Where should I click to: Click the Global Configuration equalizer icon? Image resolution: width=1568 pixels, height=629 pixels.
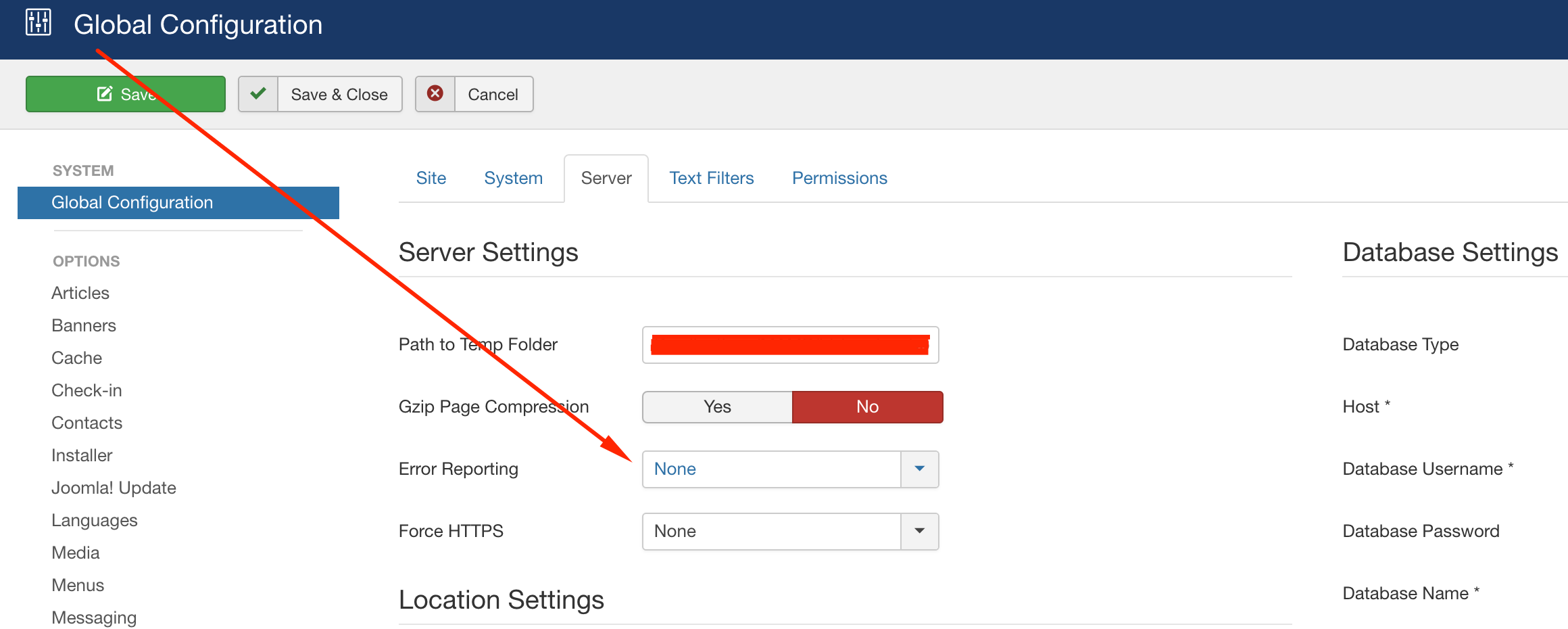click(39, 22)
